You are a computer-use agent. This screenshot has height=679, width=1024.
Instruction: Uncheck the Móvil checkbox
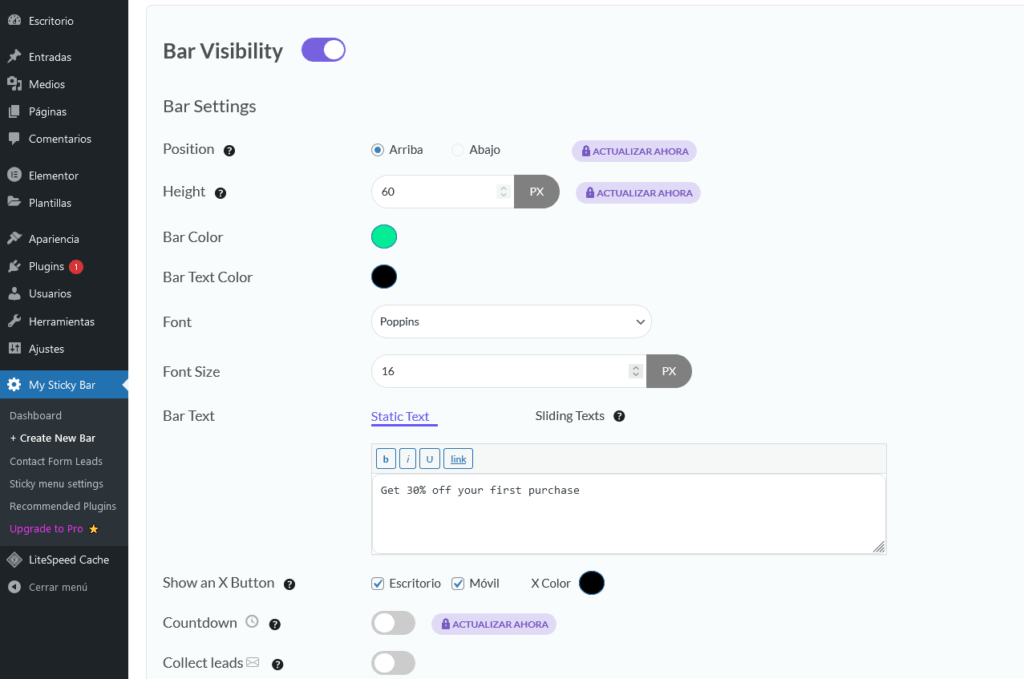[x=457, y=583]
